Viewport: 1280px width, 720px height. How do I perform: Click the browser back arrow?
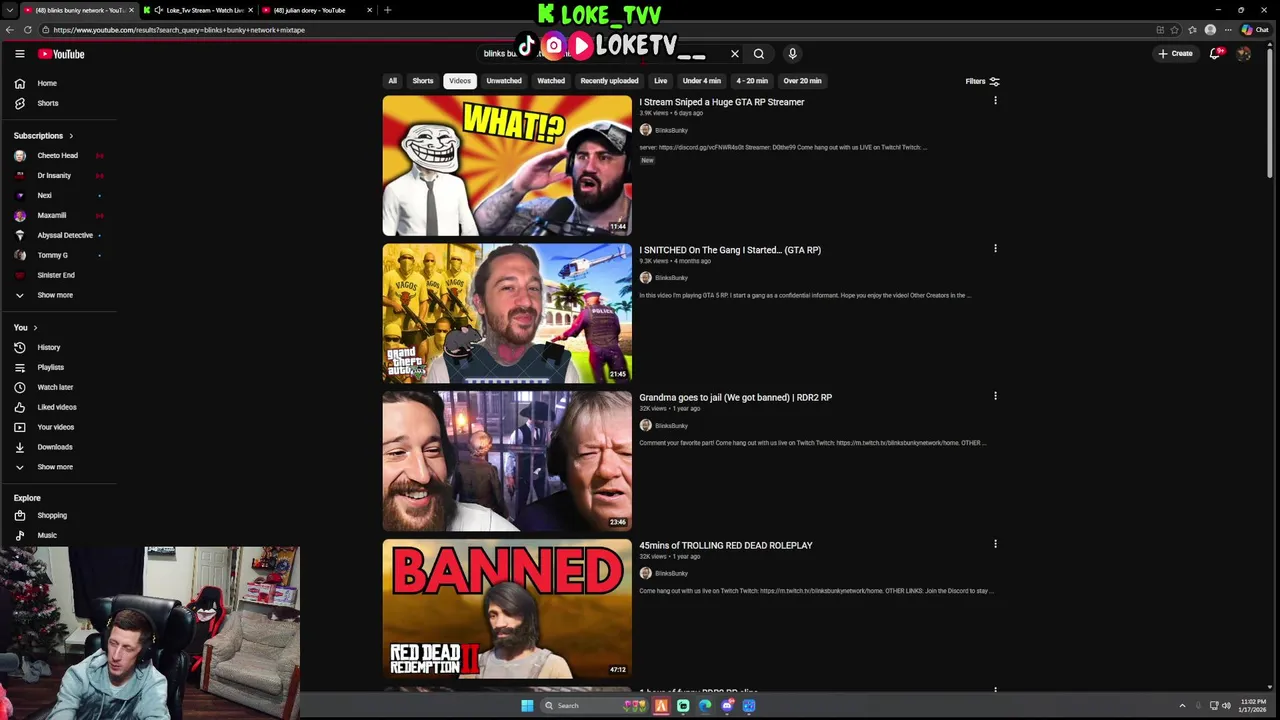(x=10, y=30)
